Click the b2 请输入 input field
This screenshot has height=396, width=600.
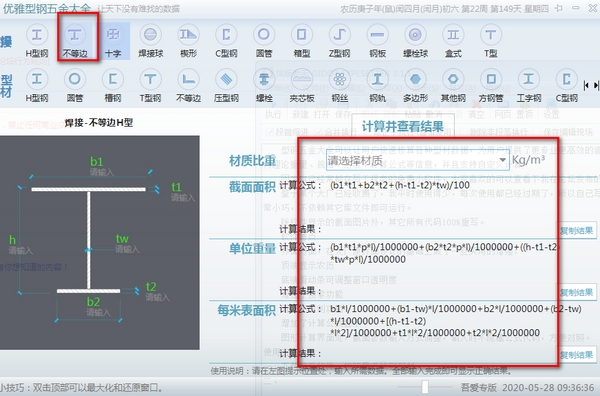click(x=98, y=313)
